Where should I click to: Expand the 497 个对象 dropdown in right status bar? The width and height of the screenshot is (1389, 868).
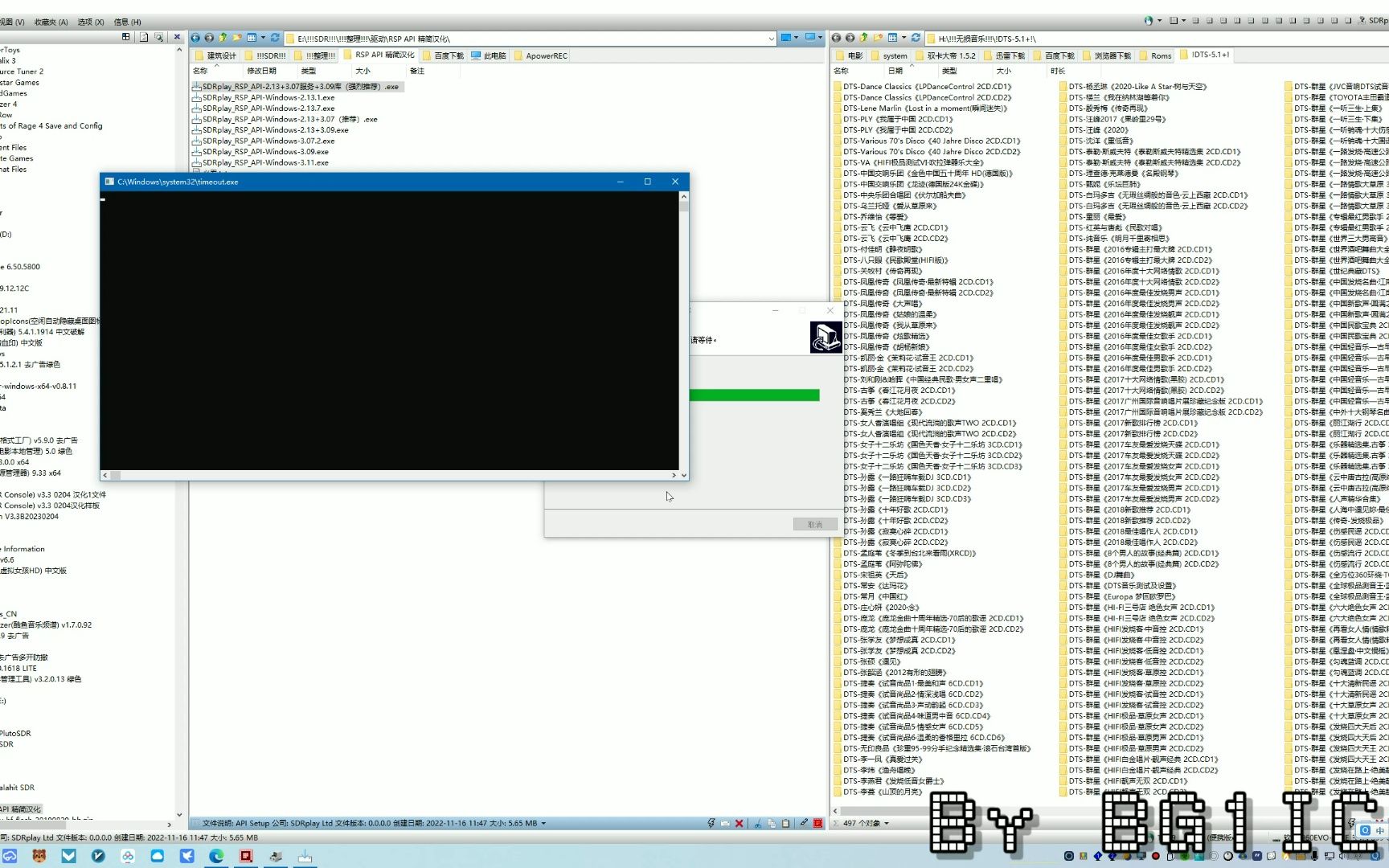coord(887,824)
